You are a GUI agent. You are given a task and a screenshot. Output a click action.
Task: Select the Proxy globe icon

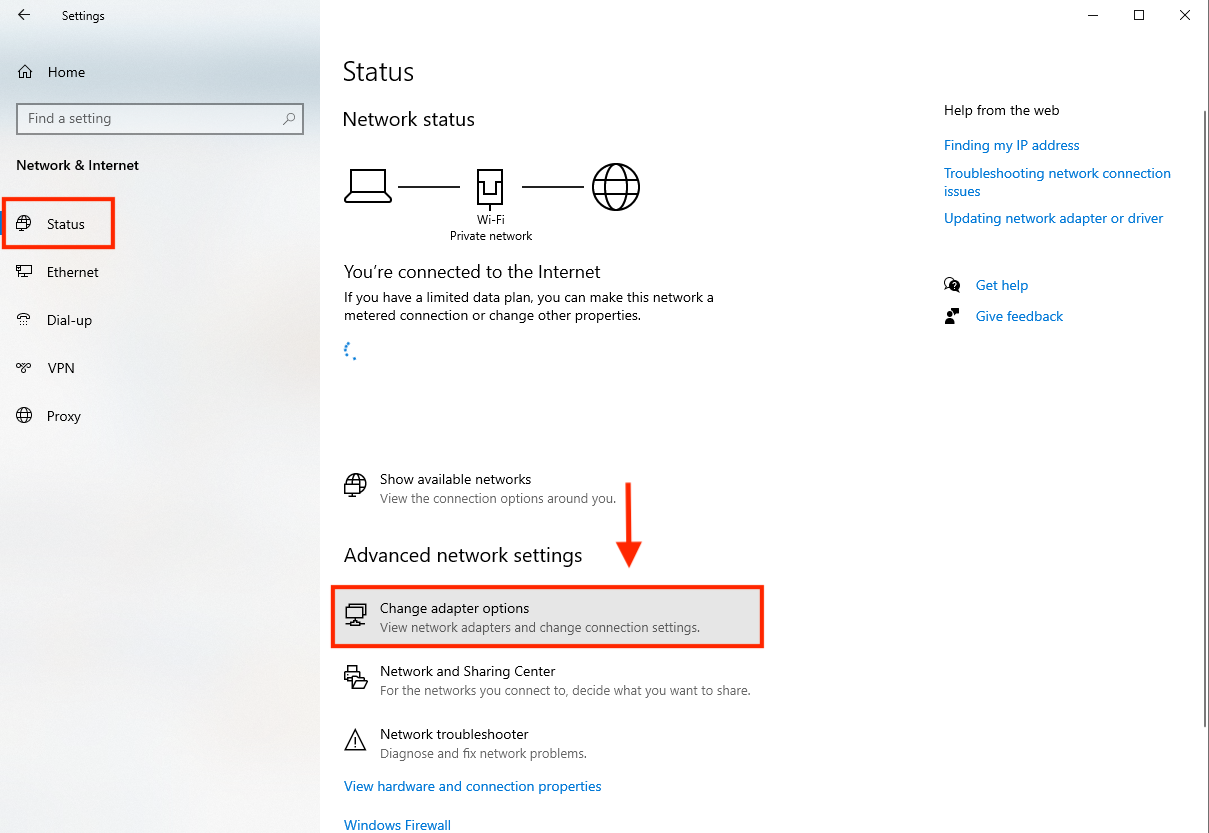(x=23, y=415)
